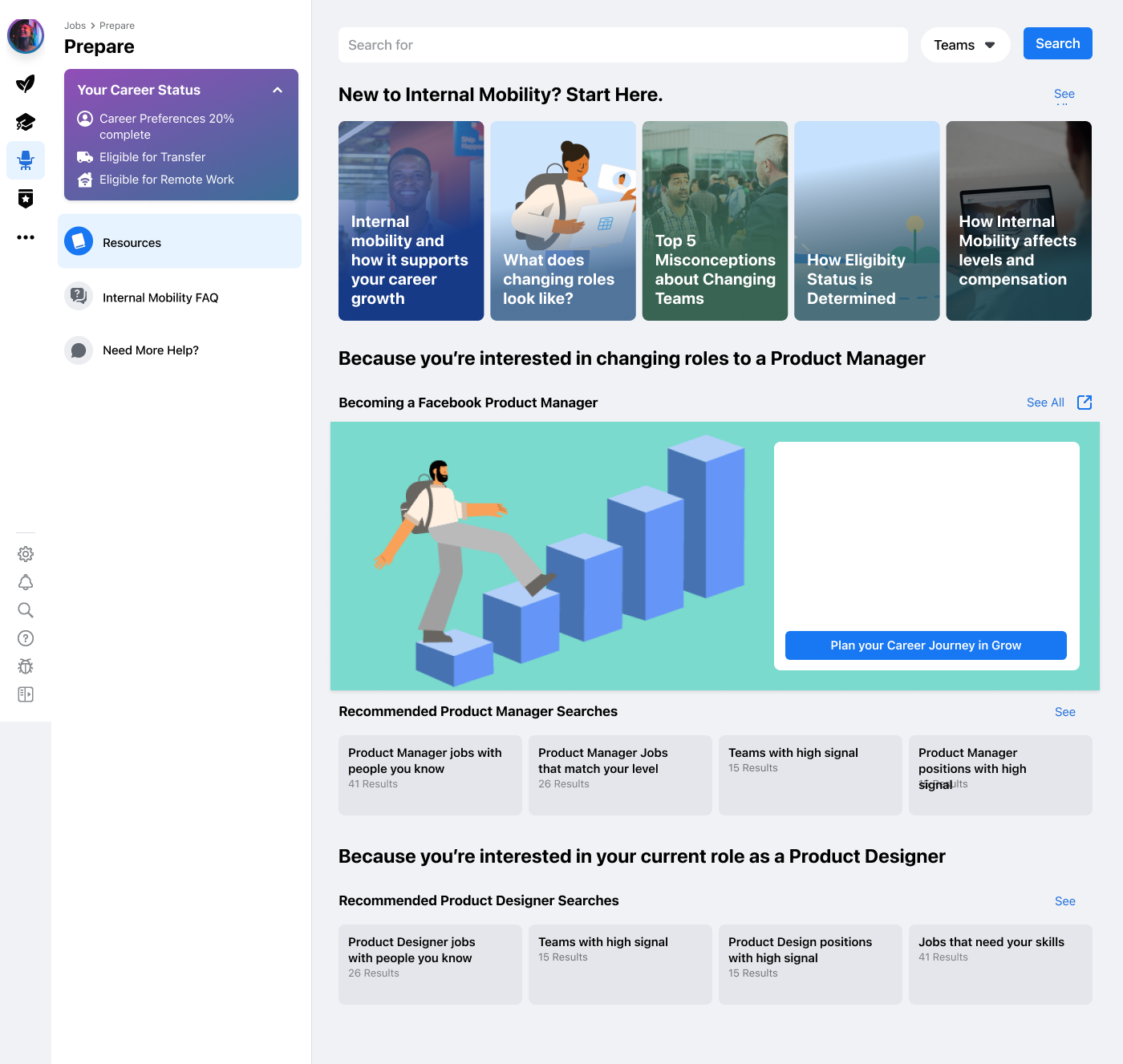Report an issue via the bug icon
Viewport: 1123px width, 1064px height.
25,666
